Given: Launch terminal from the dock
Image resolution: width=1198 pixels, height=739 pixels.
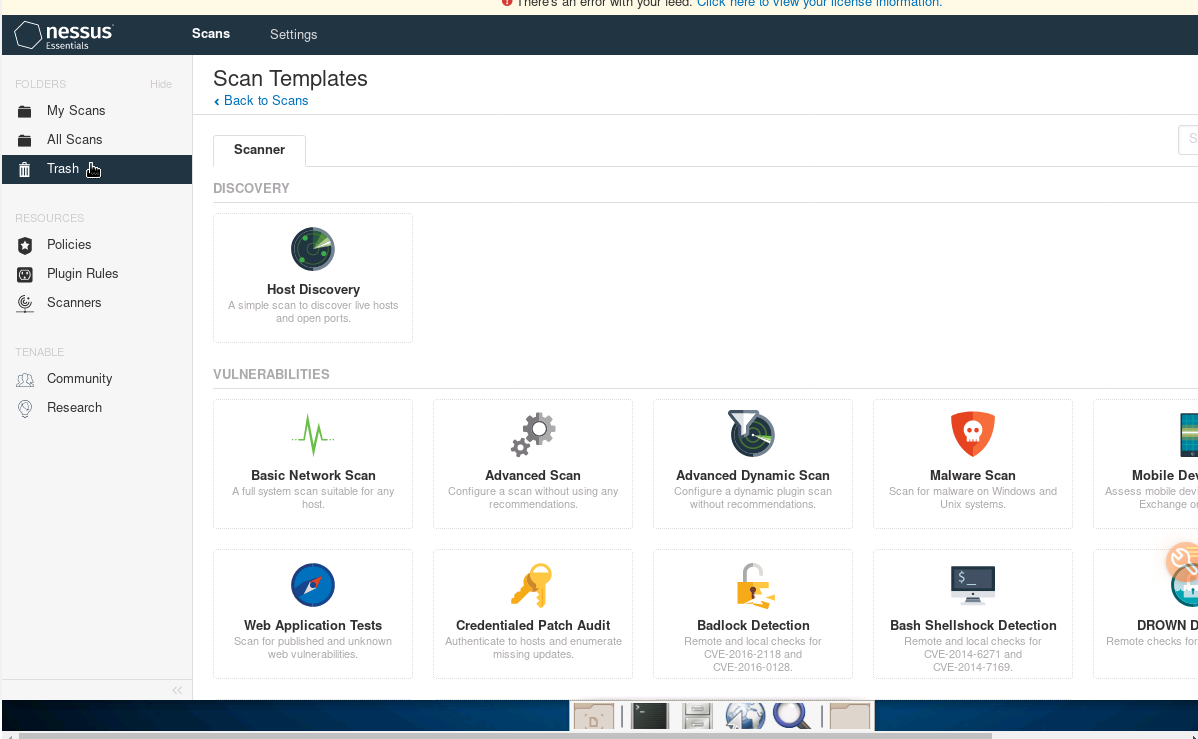Looking at the screenshot, I should click(650, 716).
